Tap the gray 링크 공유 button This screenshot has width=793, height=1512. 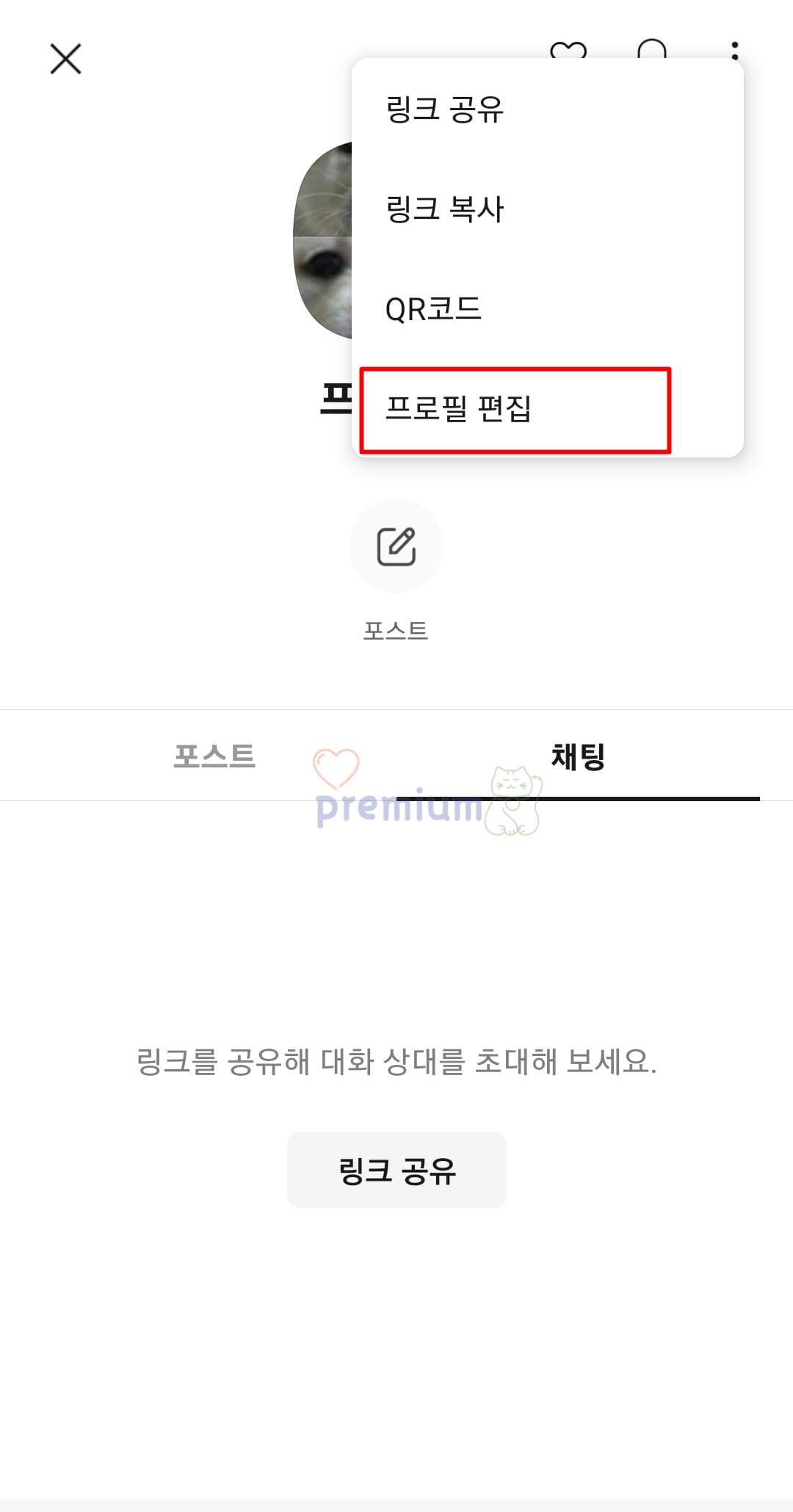396,1170
